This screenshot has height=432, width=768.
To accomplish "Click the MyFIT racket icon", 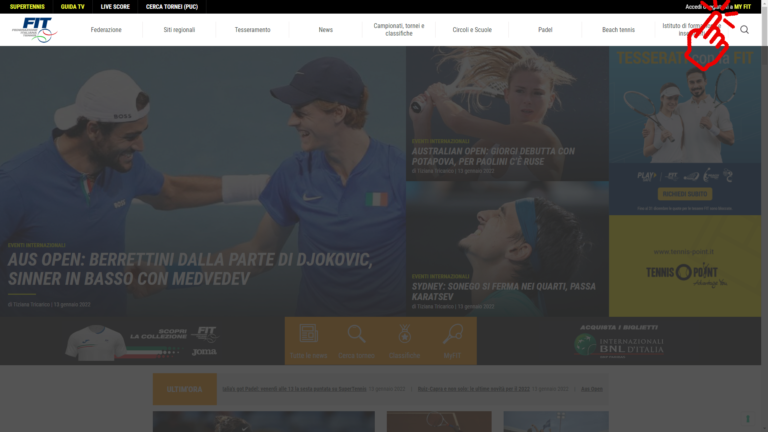I will [453, 335].
